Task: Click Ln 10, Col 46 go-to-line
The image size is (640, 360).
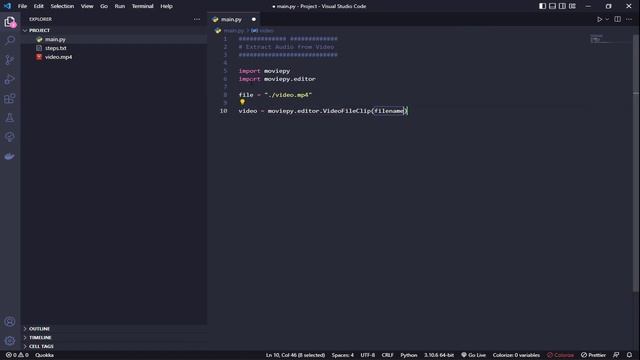Action: (296, 355)
